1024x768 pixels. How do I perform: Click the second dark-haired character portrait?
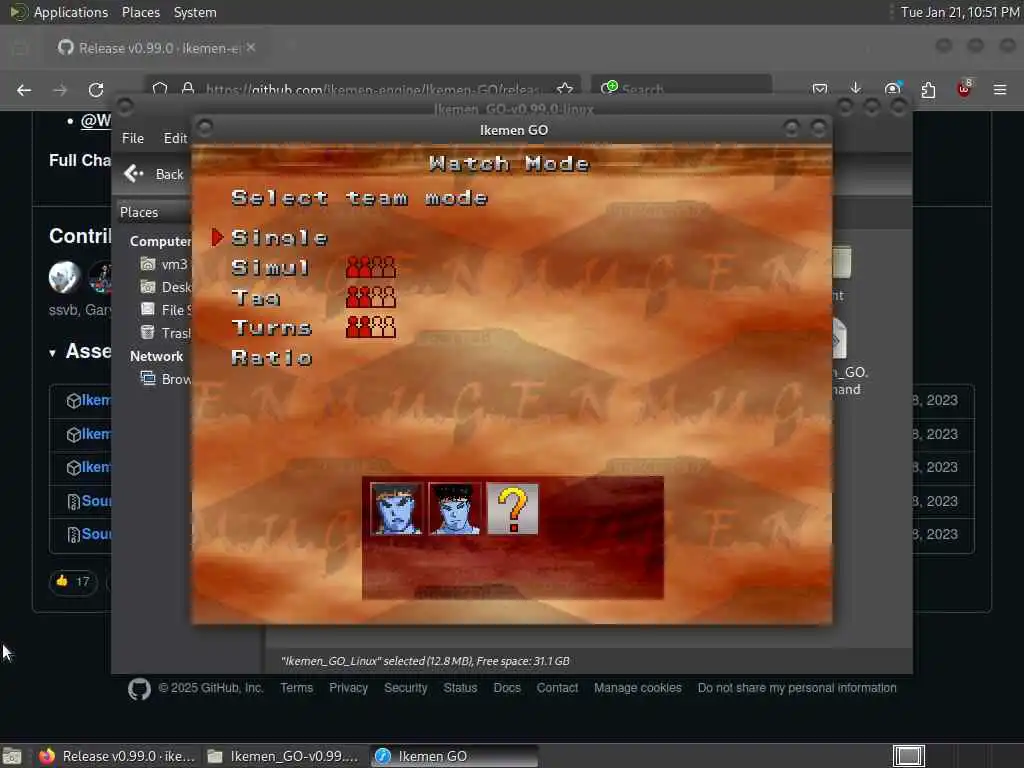[x=455, y=509]
